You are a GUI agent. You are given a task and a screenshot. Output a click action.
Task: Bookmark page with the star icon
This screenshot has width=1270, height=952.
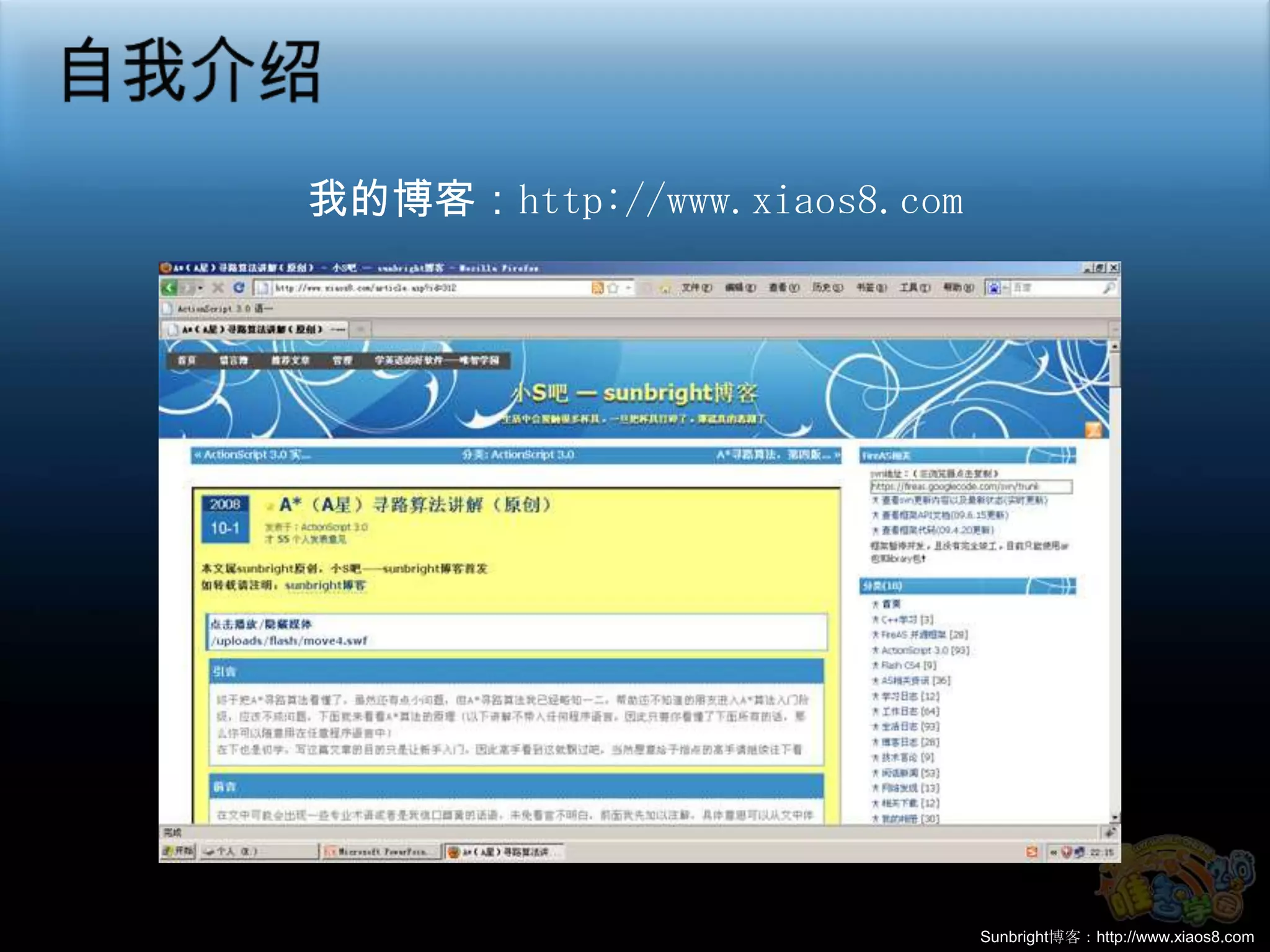coord(613,288)
